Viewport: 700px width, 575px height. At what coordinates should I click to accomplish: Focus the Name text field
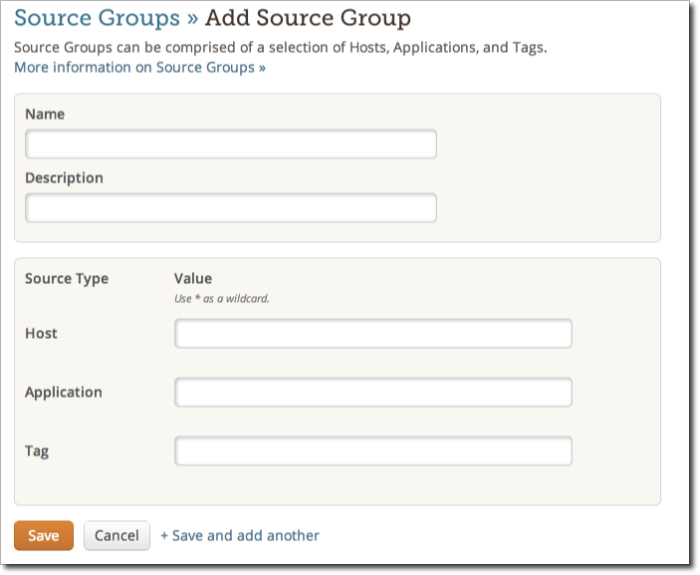(231, 145)
